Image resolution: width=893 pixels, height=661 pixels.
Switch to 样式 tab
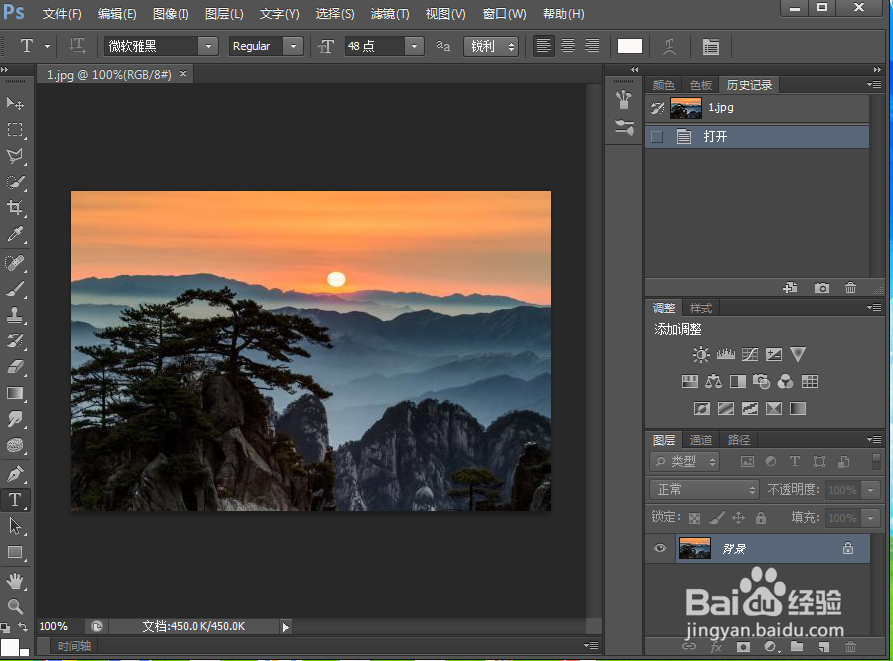pyautogui.click(x=701, y=308)
